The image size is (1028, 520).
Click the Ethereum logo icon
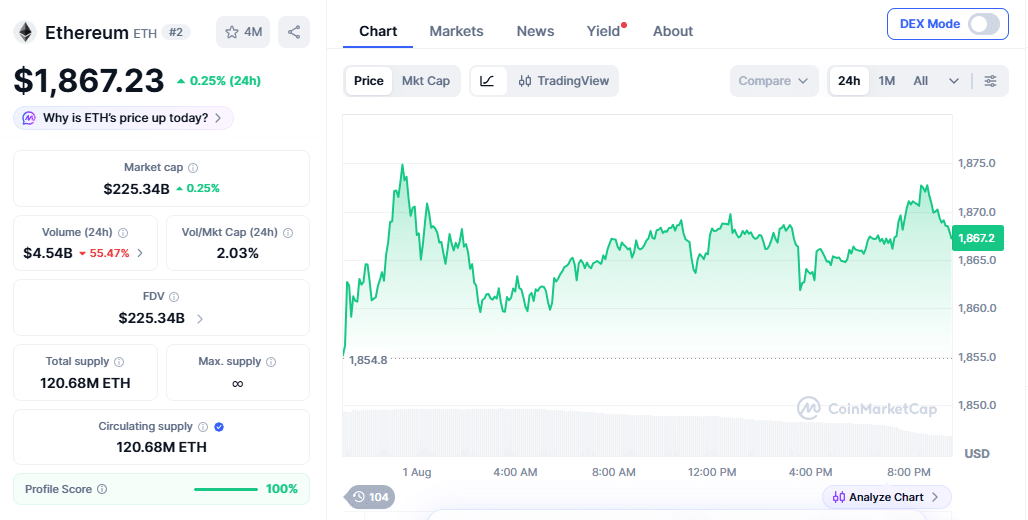pyautogui.click(x=25, y=32)
